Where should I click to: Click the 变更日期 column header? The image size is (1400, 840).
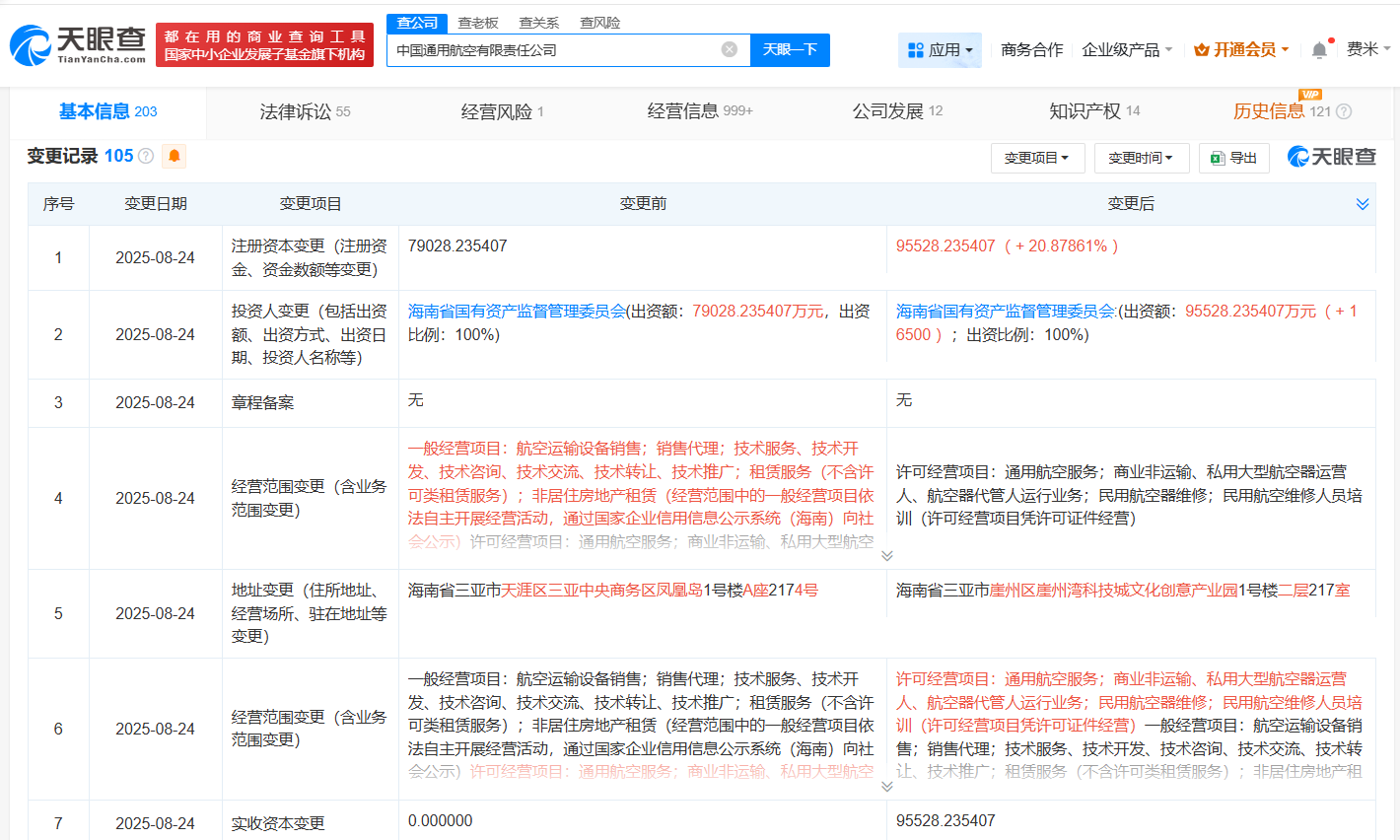click(x=156, y=204)
